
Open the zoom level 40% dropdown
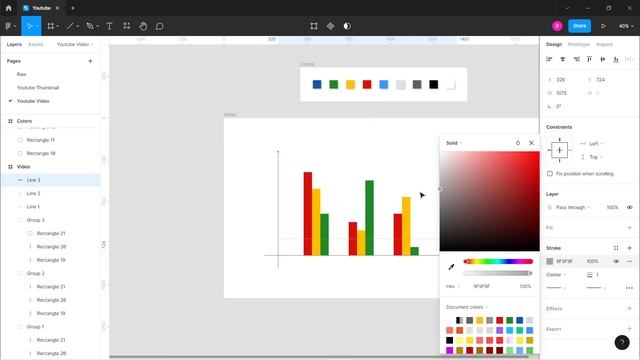tap(626, 26)
